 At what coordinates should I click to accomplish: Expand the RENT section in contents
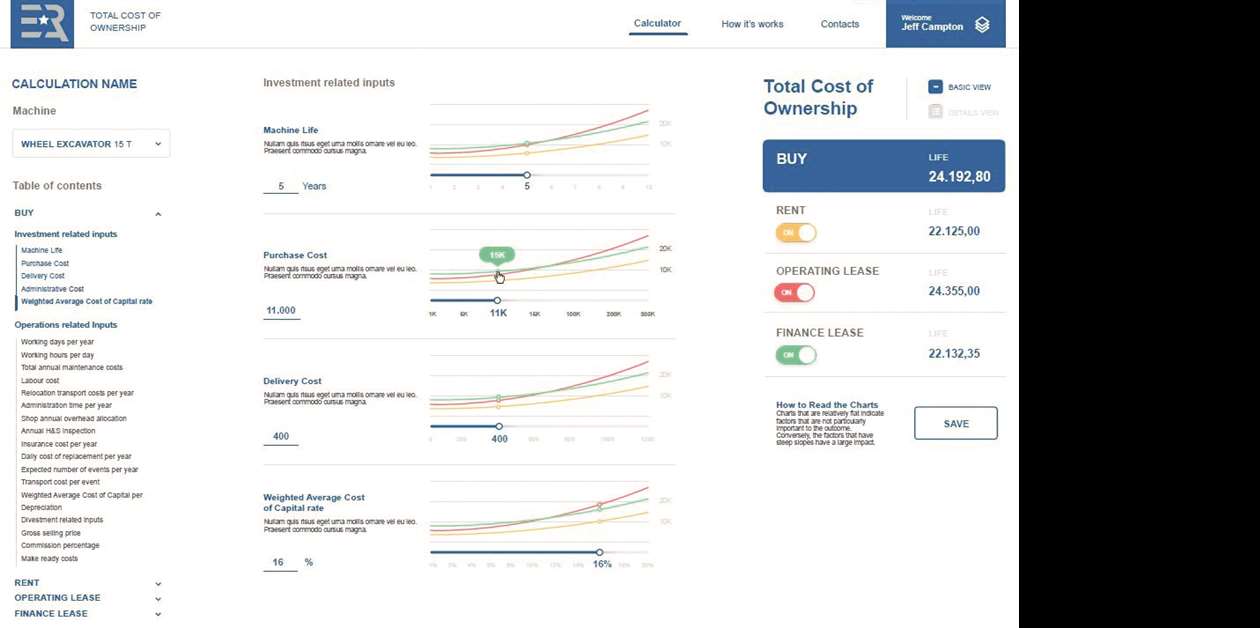(x=158, y=583)
